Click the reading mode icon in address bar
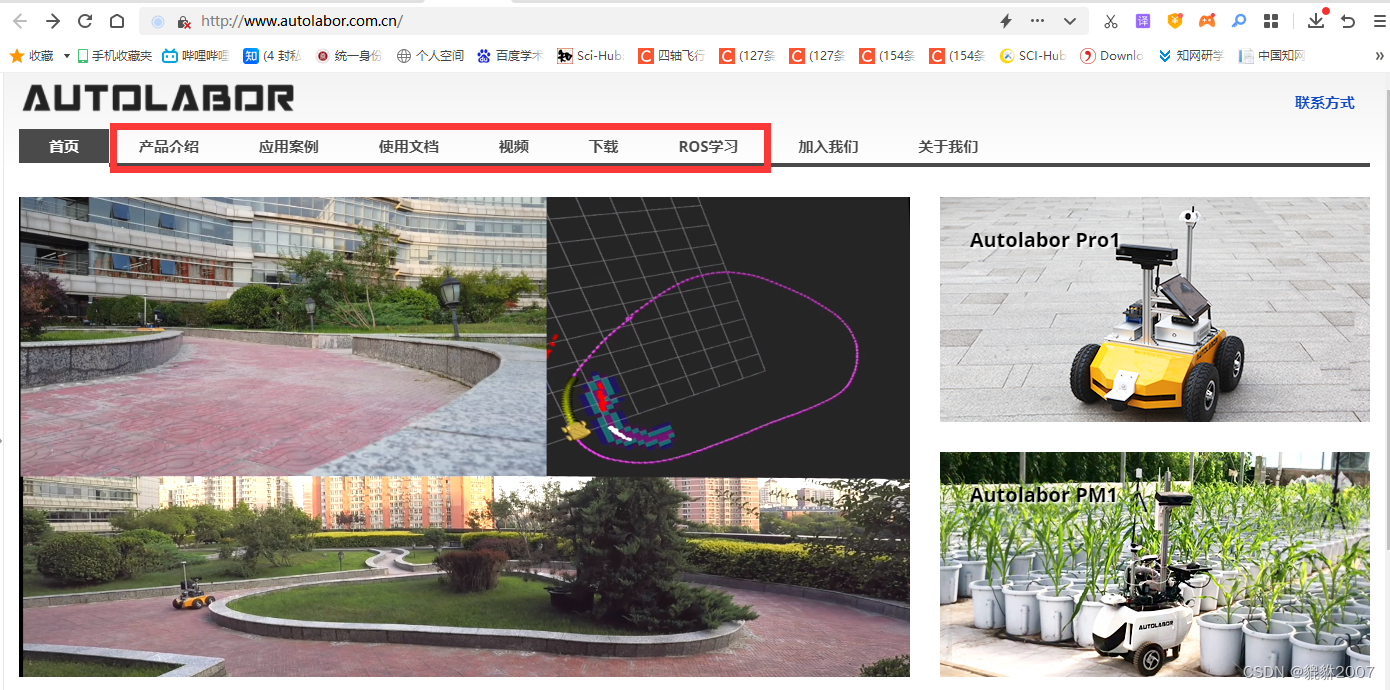The height and width of the screenshot is (690, 1390). pos(159,20)
